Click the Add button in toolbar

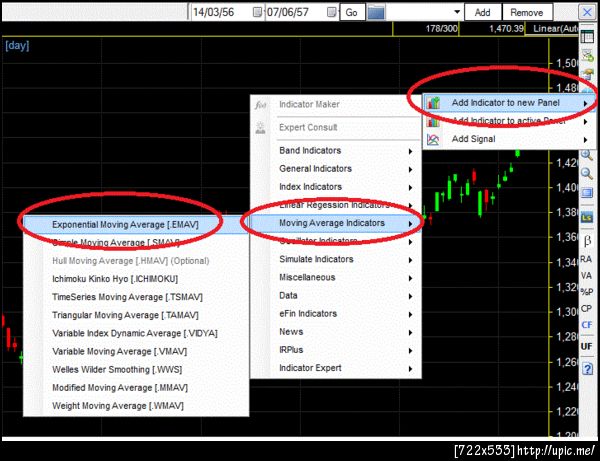pos(483,12)
